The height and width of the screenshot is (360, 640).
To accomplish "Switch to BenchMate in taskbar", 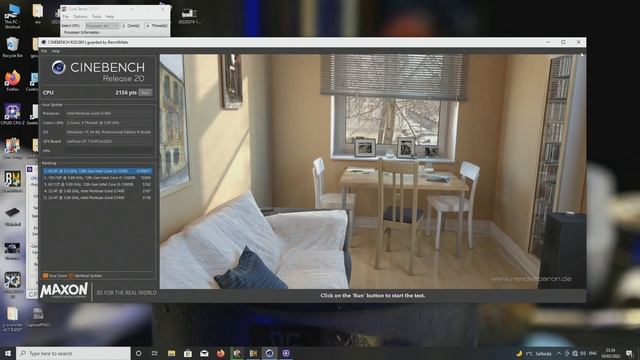I will coord(253,353).
